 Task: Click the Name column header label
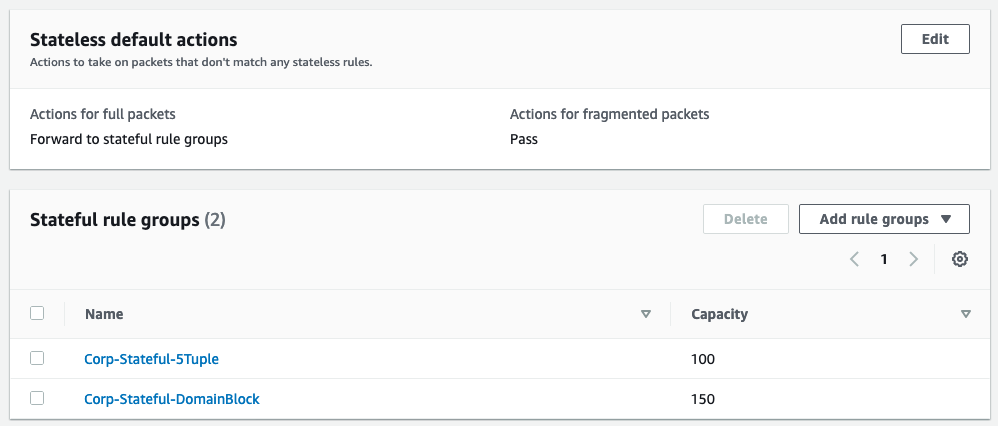(104, 314)
